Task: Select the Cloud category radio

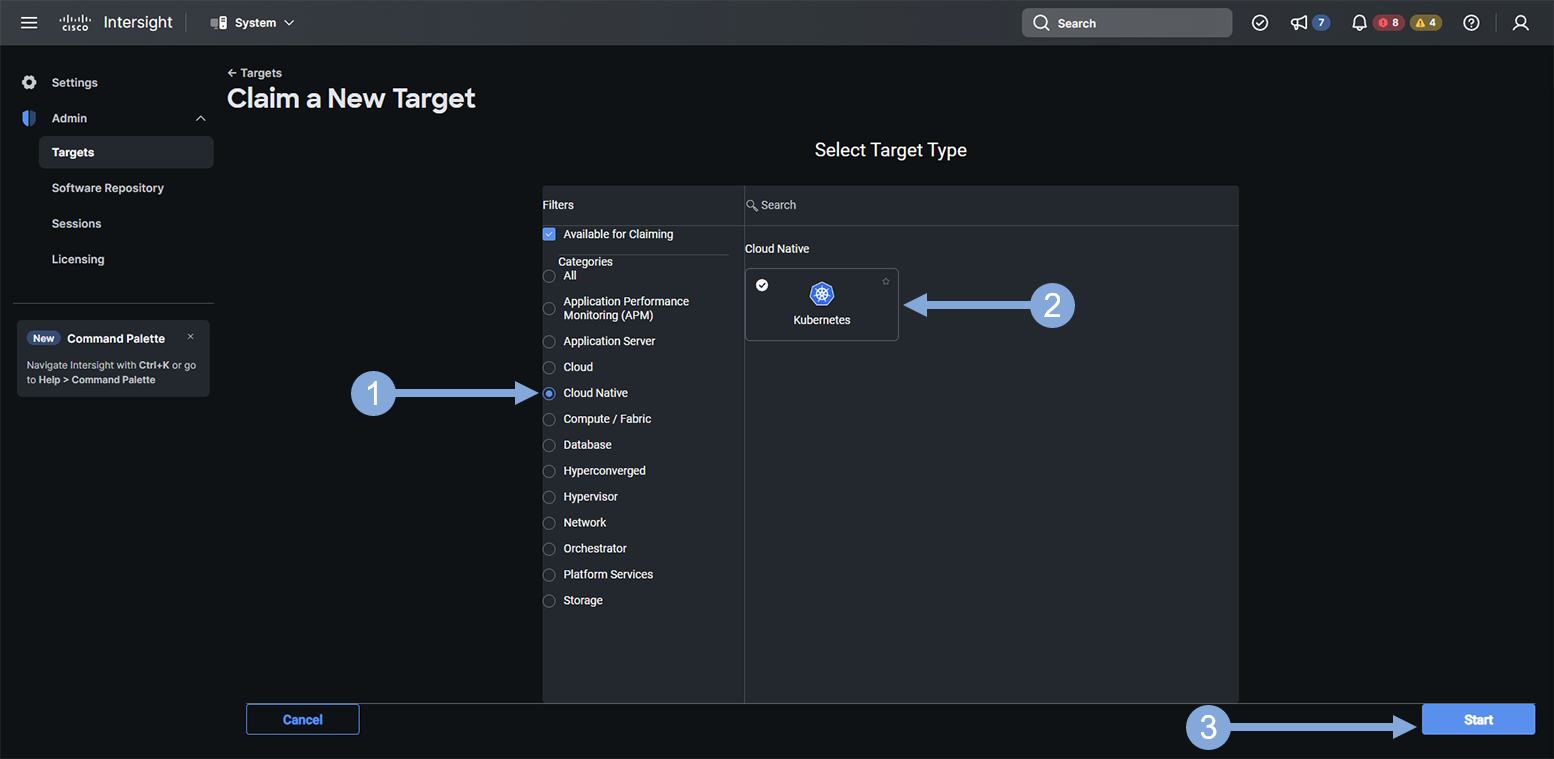Action: 549,367
